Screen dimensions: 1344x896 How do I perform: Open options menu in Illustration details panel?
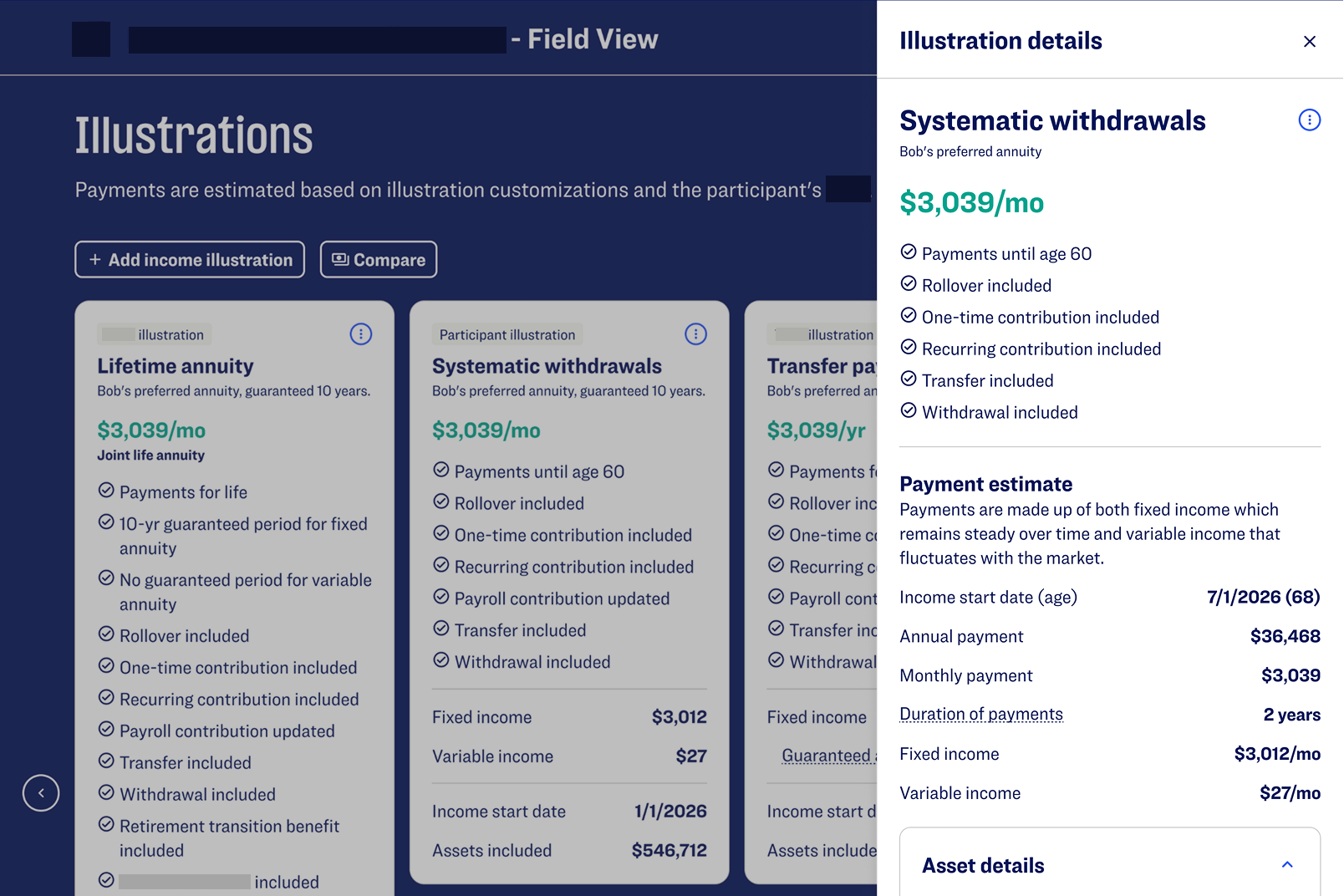coord(1309,120)
